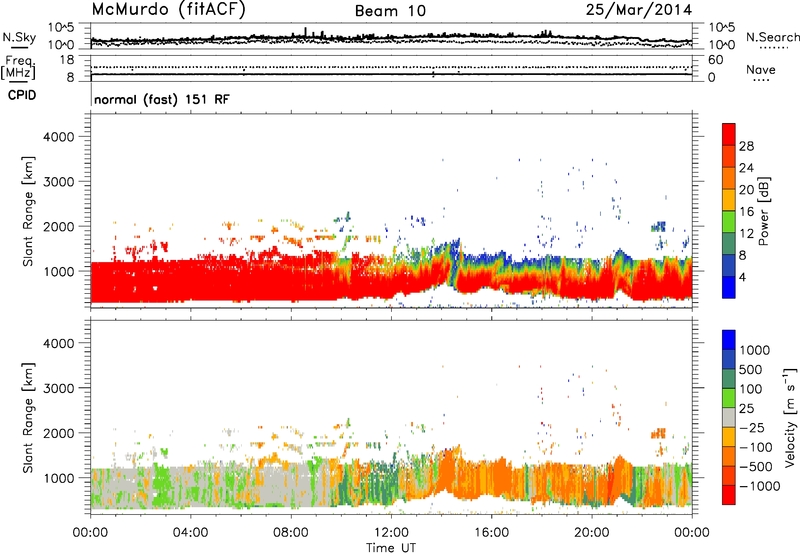Click the '18' frequency axis tick label
Viewport: 800px width, 554px height.
[67, 60]
